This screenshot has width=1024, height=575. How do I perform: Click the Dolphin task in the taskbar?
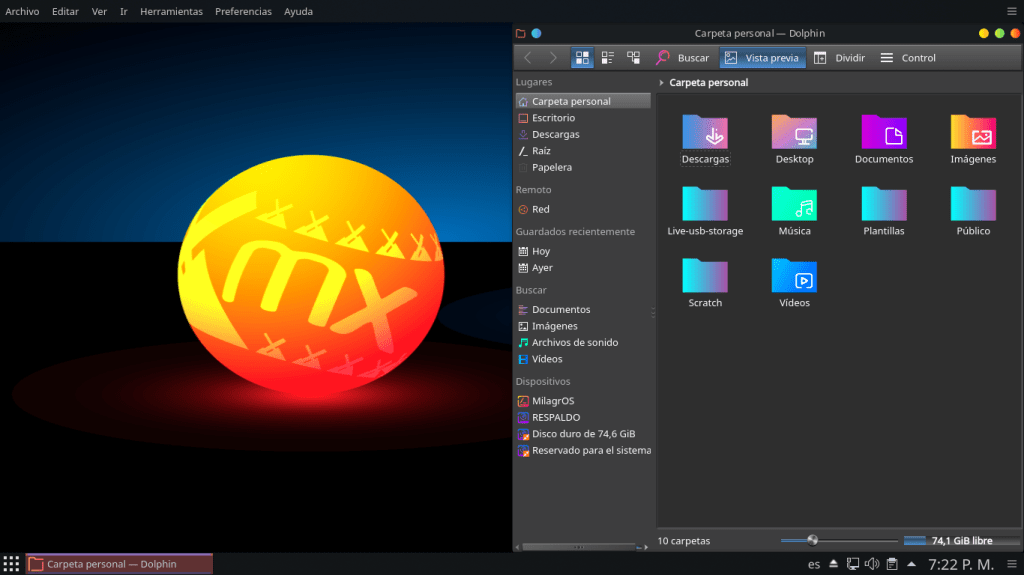click(x=119, y=564)
